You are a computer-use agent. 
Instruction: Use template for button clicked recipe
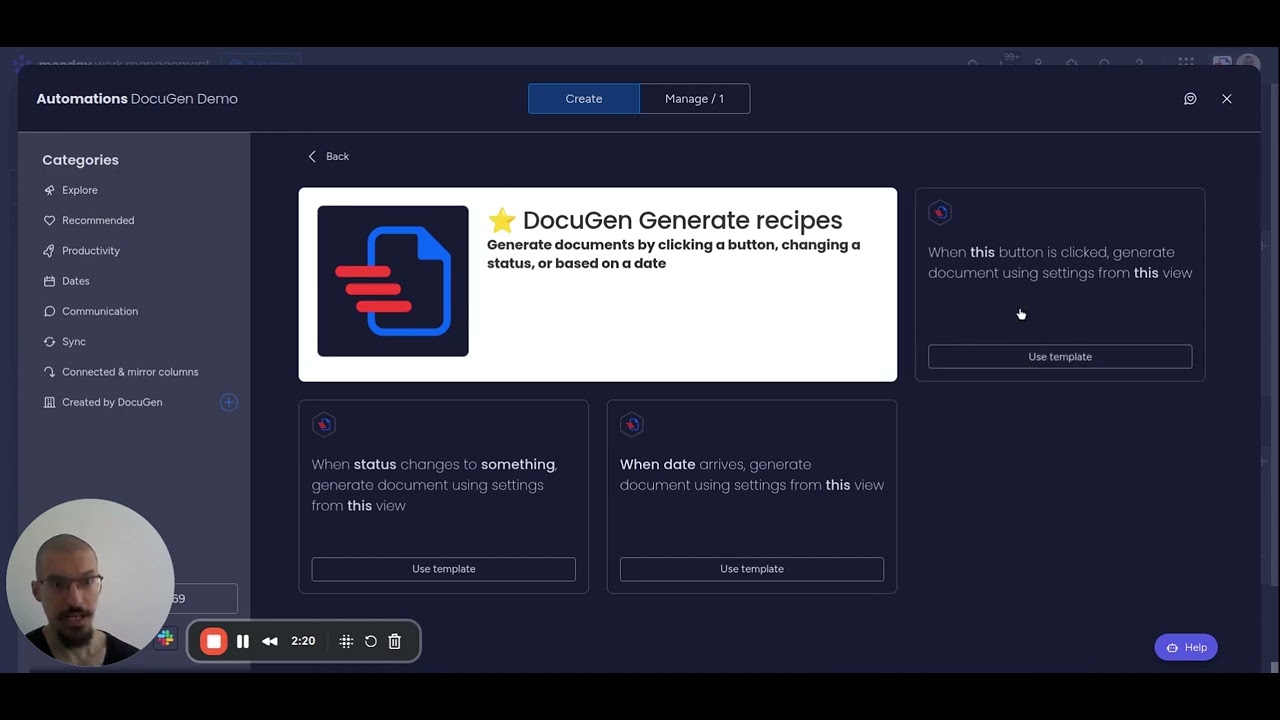tap(1060, 357)
